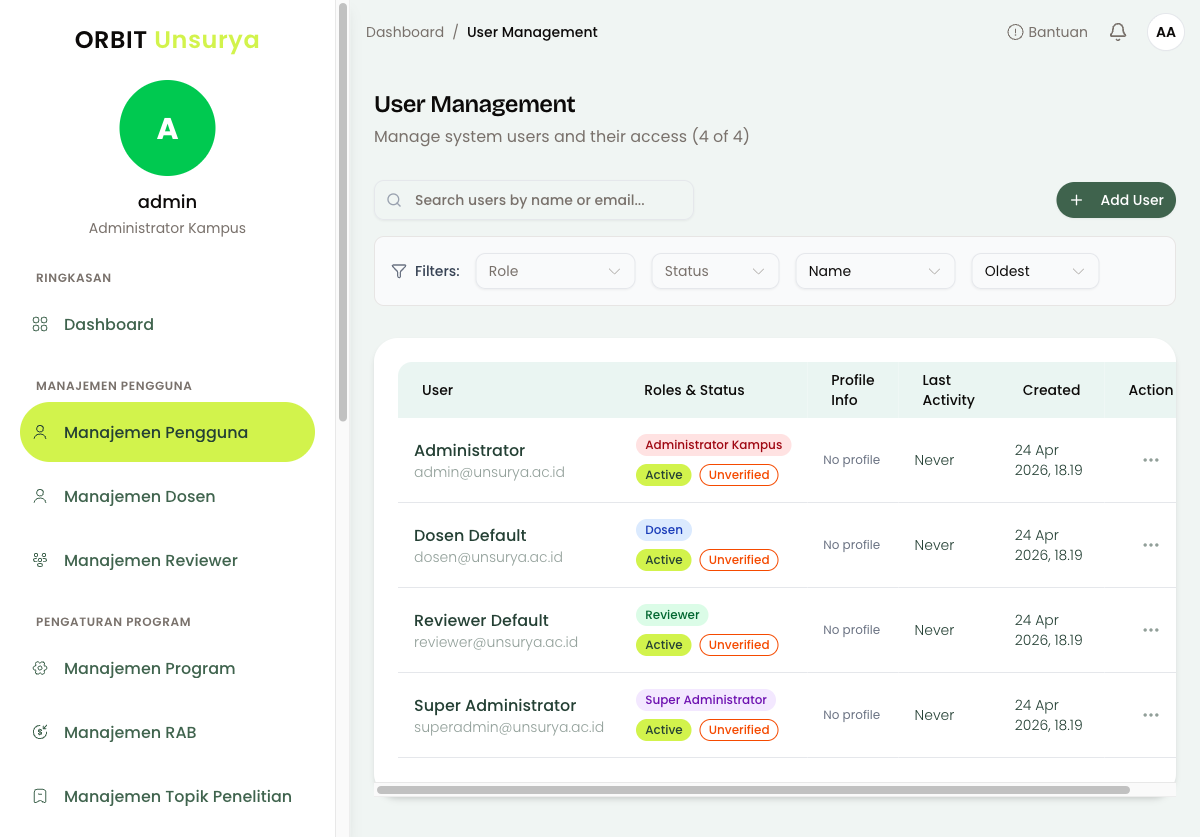Expand the Role filter dropdown
The width and height of the screenshot is (1200, 837).
(x=555, y=271)
